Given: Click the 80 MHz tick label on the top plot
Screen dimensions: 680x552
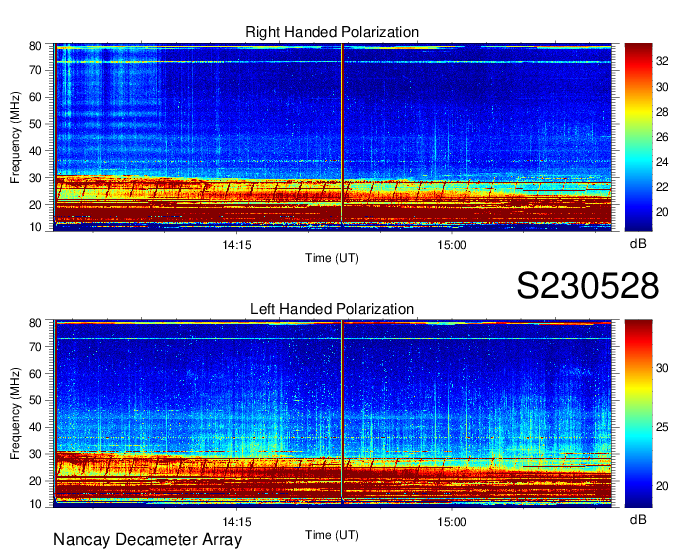Looking at the screenshot, I should coord(36,46).
